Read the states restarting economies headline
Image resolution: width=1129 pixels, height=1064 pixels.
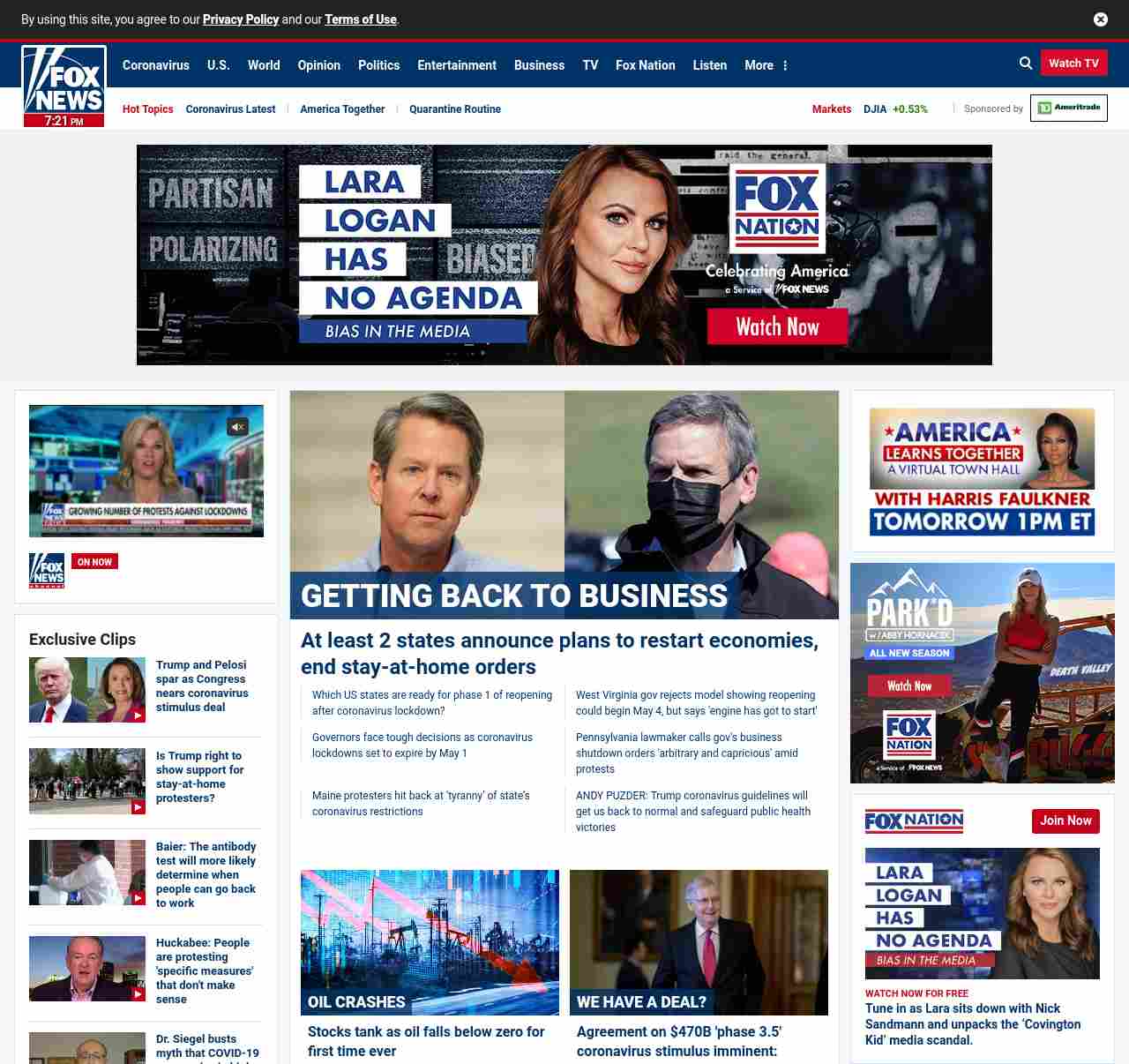pos(559,653)
